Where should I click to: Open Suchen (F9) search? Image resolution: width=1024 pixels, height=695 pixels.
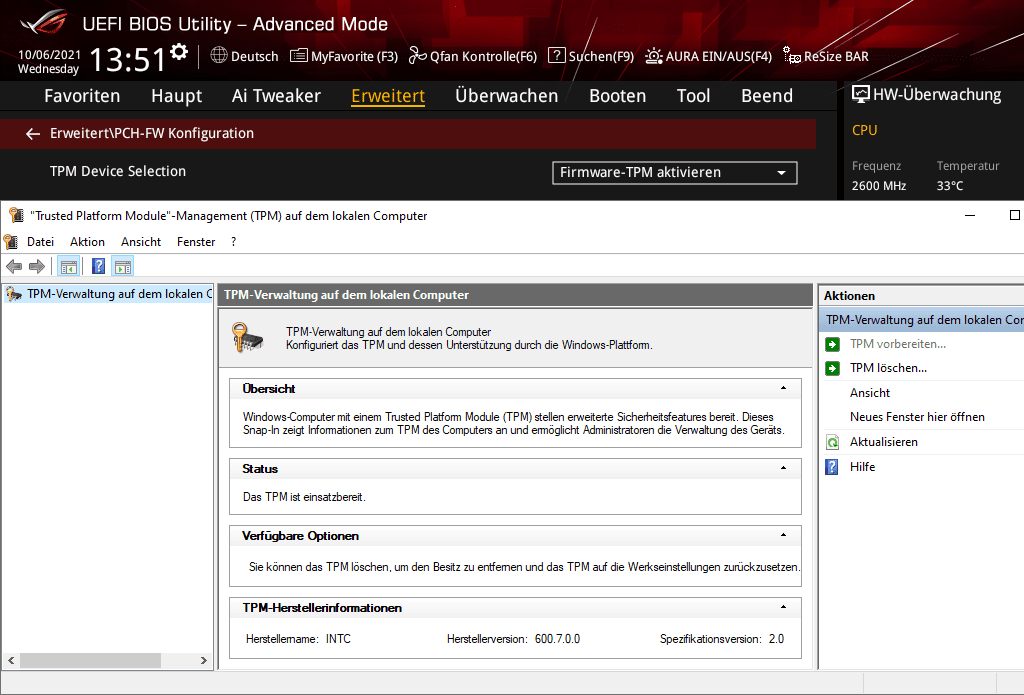pyautogui.click(x=591, y=56)
